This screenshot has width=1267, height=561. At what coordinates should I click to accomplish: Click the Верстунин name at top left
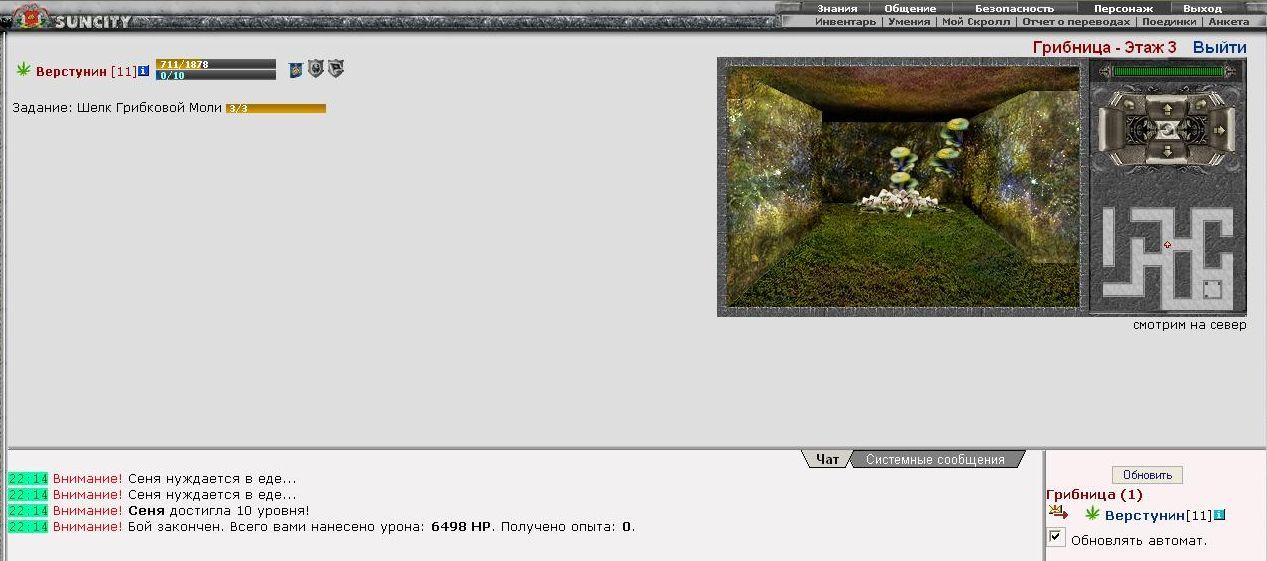point(71,71)
